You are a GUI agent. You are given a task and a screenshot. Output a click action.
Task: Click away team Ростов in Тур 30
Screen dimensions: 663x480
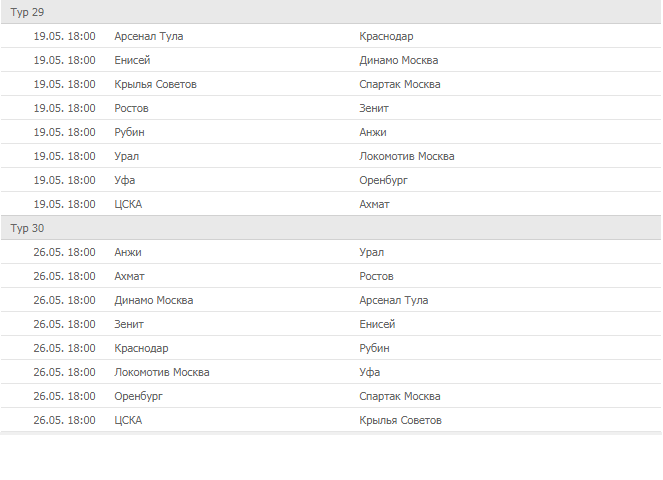click(x=377, y=276)
